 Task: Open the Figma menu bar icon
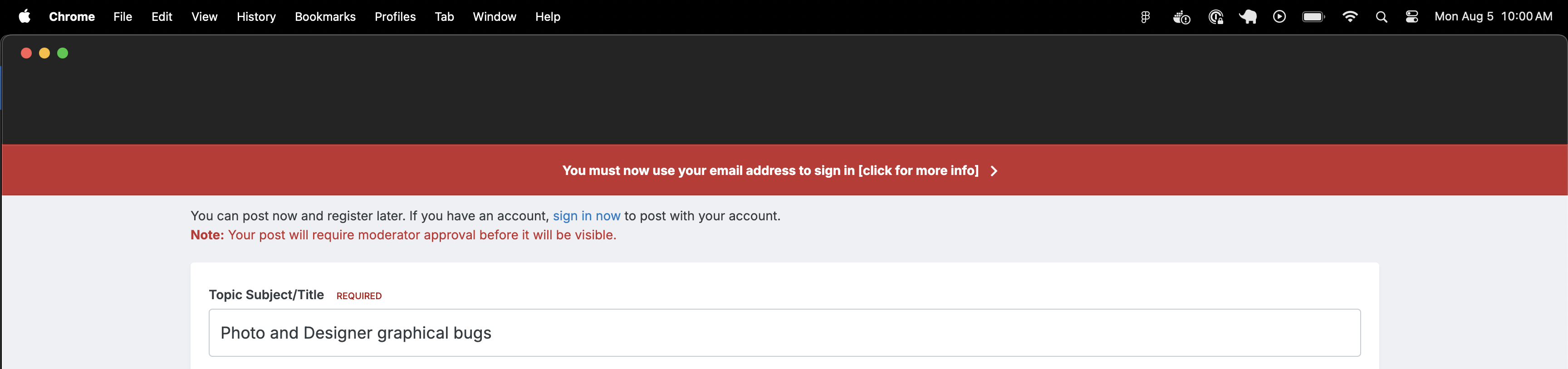[1145, 17]
